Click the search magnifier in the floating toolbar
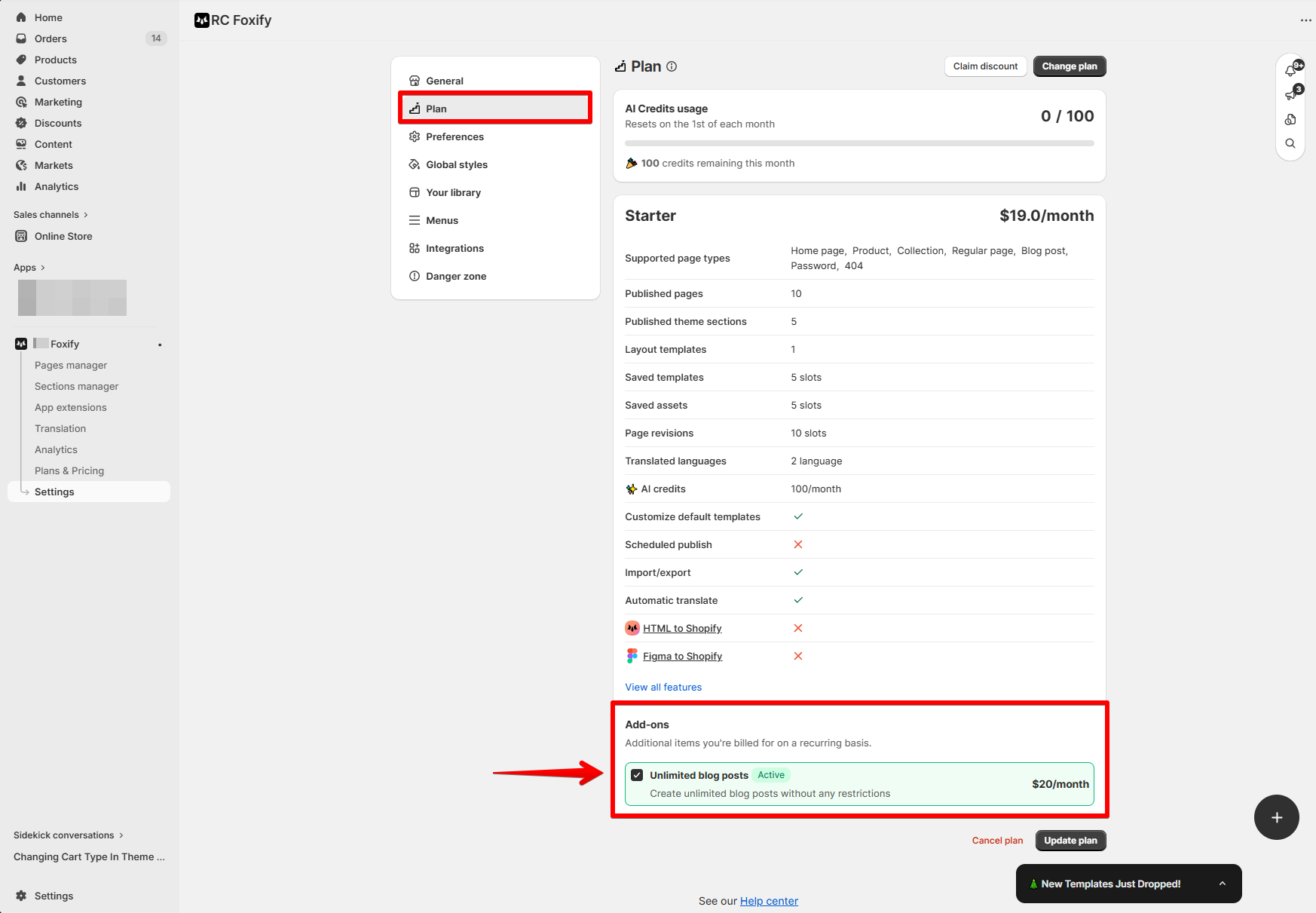The width and height of the screenshot is (1316, 913). point(1290,143)
